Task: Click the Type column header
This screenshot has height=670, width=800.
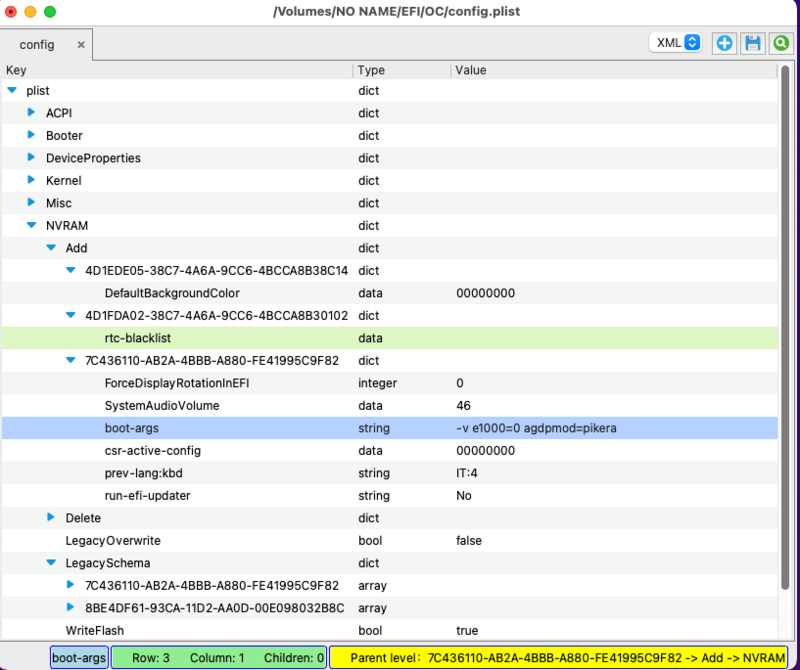Action: 371,70
